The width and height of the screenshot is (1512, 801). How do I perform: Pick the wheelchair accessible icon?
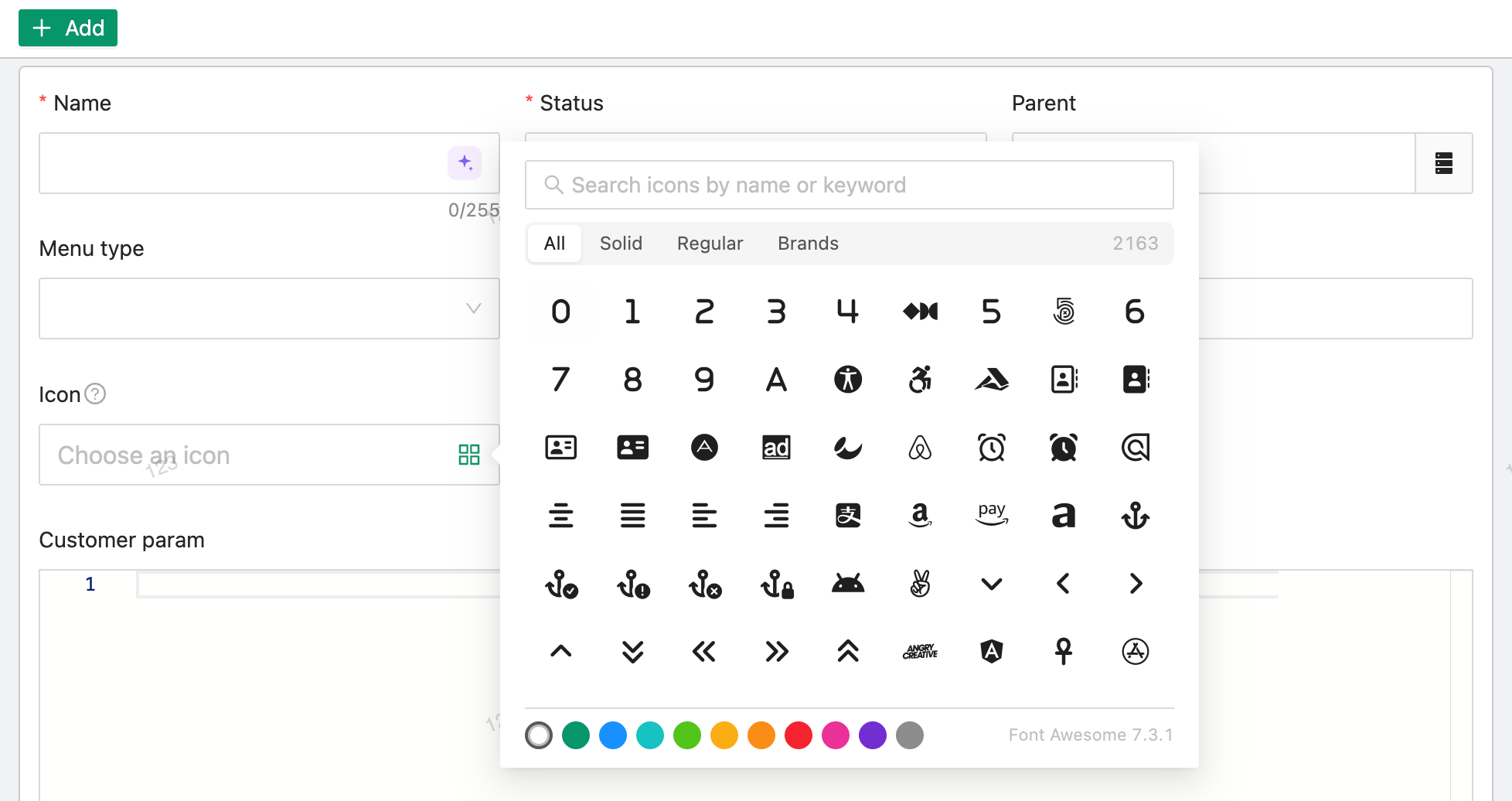(x=920, y=380)
